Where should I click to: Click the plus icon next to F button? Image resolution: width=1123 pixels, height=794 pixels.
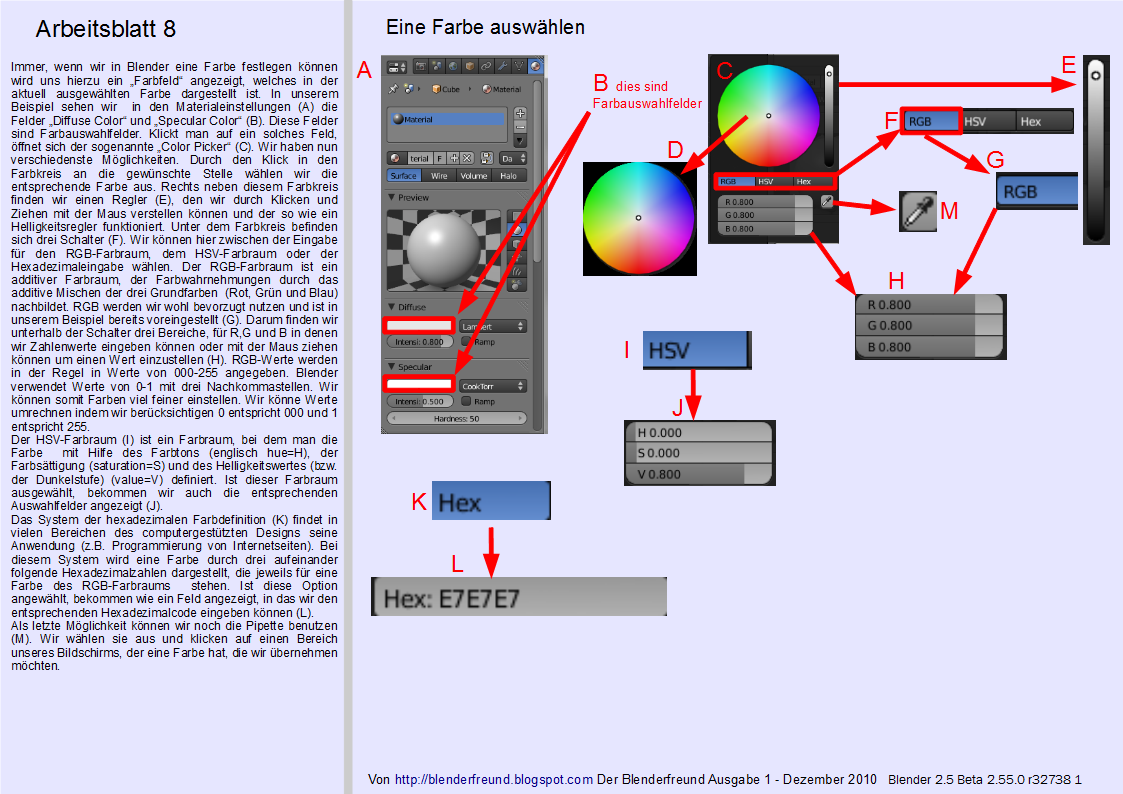coord(453,158)
